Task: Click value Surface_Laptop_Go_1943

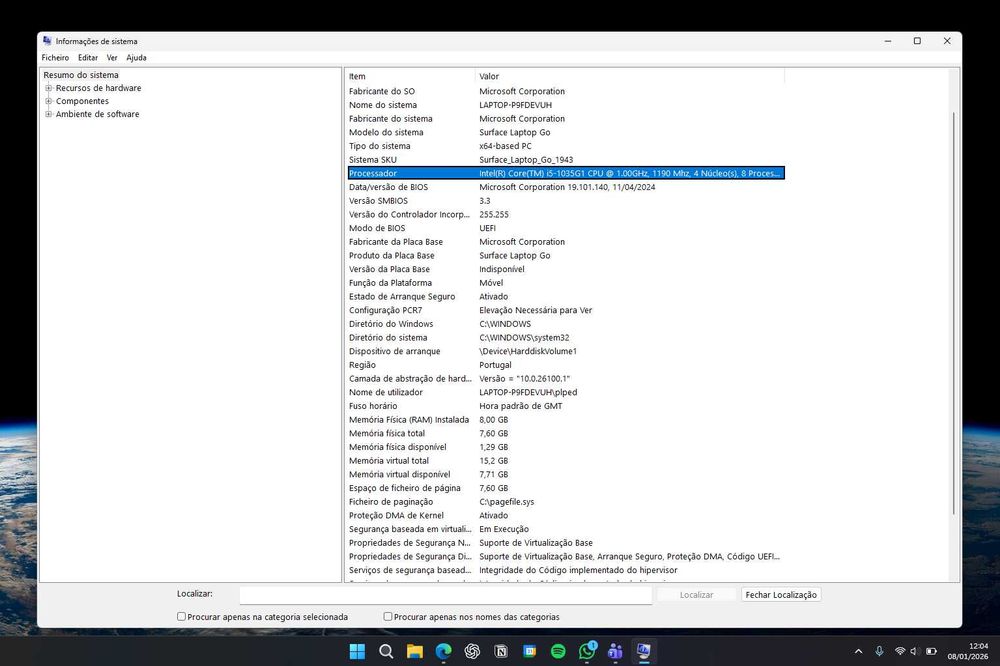Action: pos(526,159)
